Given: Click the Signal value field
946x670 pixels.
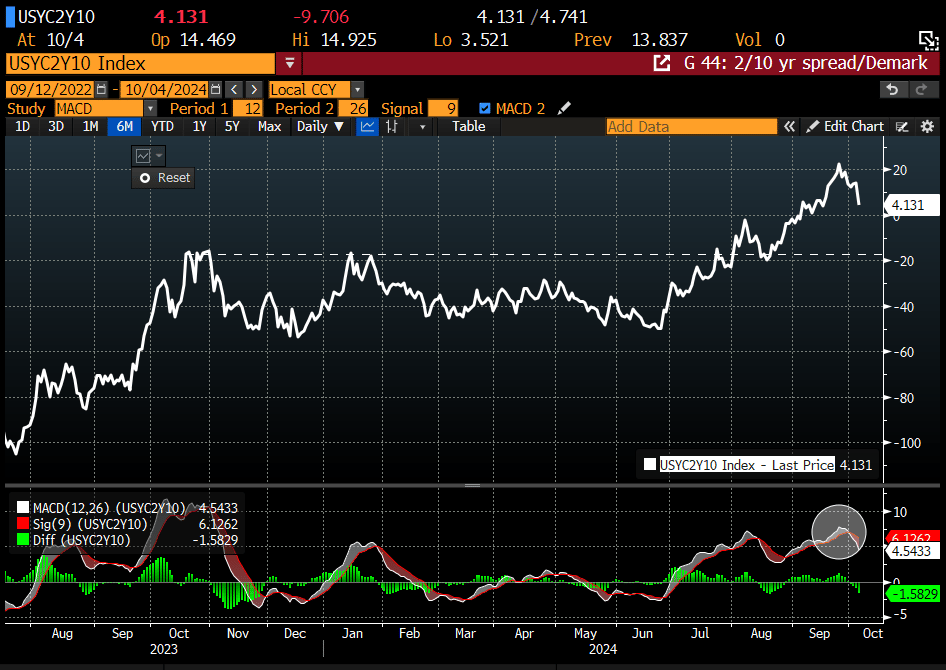Looking at the screenshot, I should point(443,109).
